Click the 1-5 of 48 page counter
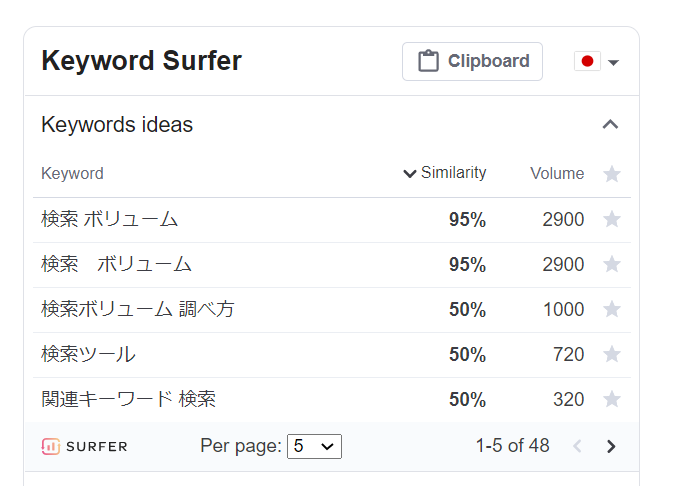This screenshot has height=486, width=676. 513,445
